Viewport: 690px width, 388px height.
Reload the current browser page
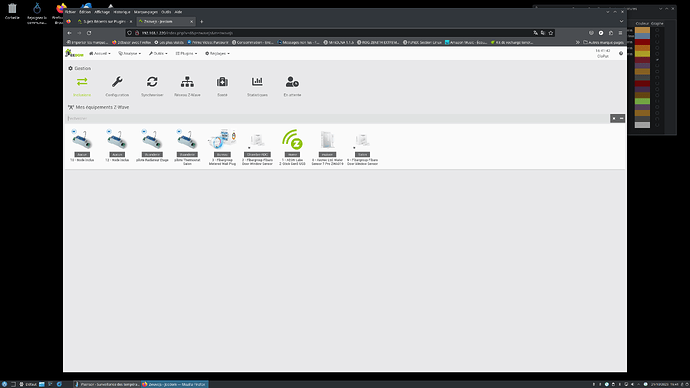pos(89,33)
